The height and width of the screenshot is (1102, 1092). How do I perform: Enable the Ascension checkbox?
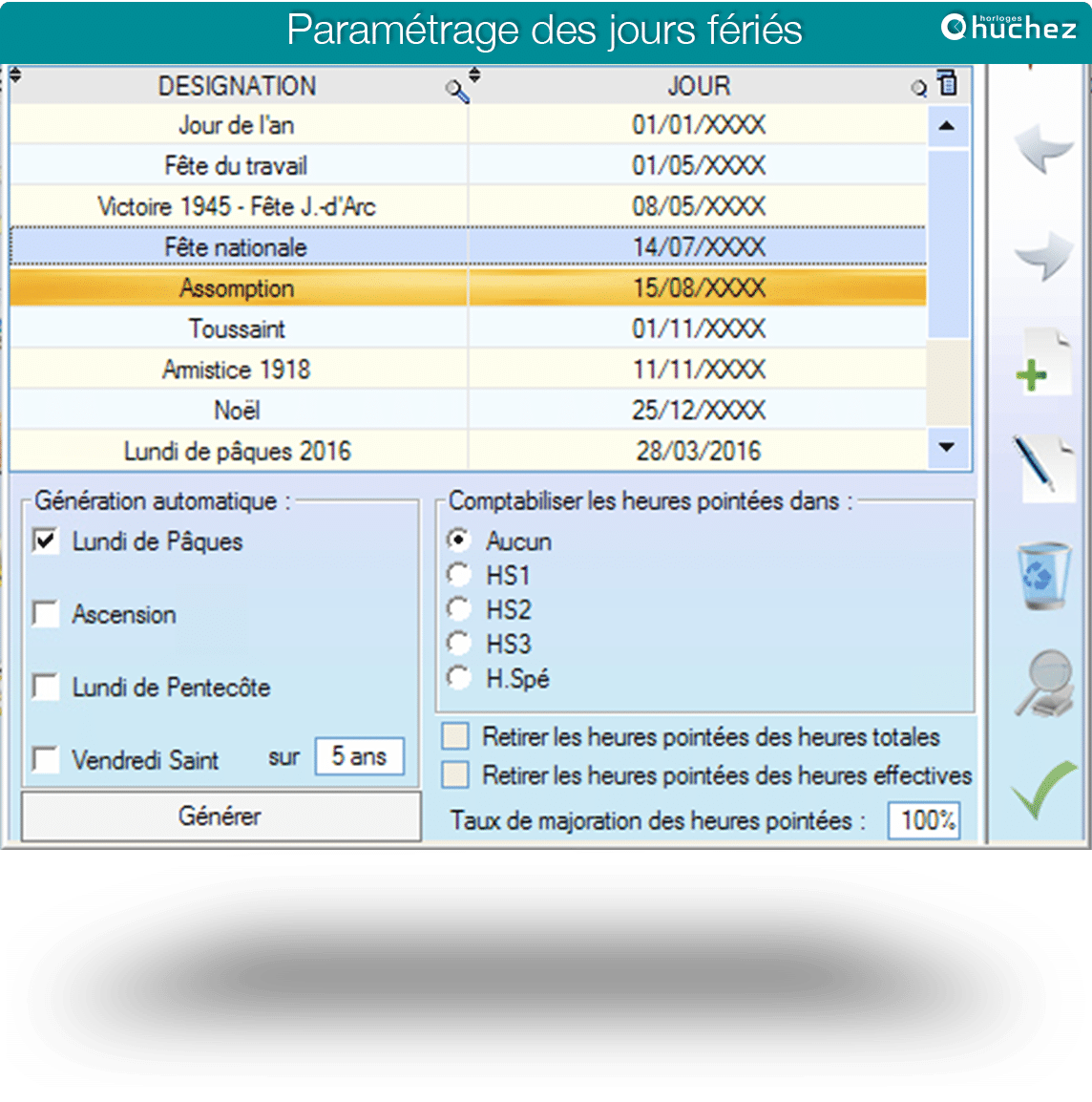tap(46, 614)
